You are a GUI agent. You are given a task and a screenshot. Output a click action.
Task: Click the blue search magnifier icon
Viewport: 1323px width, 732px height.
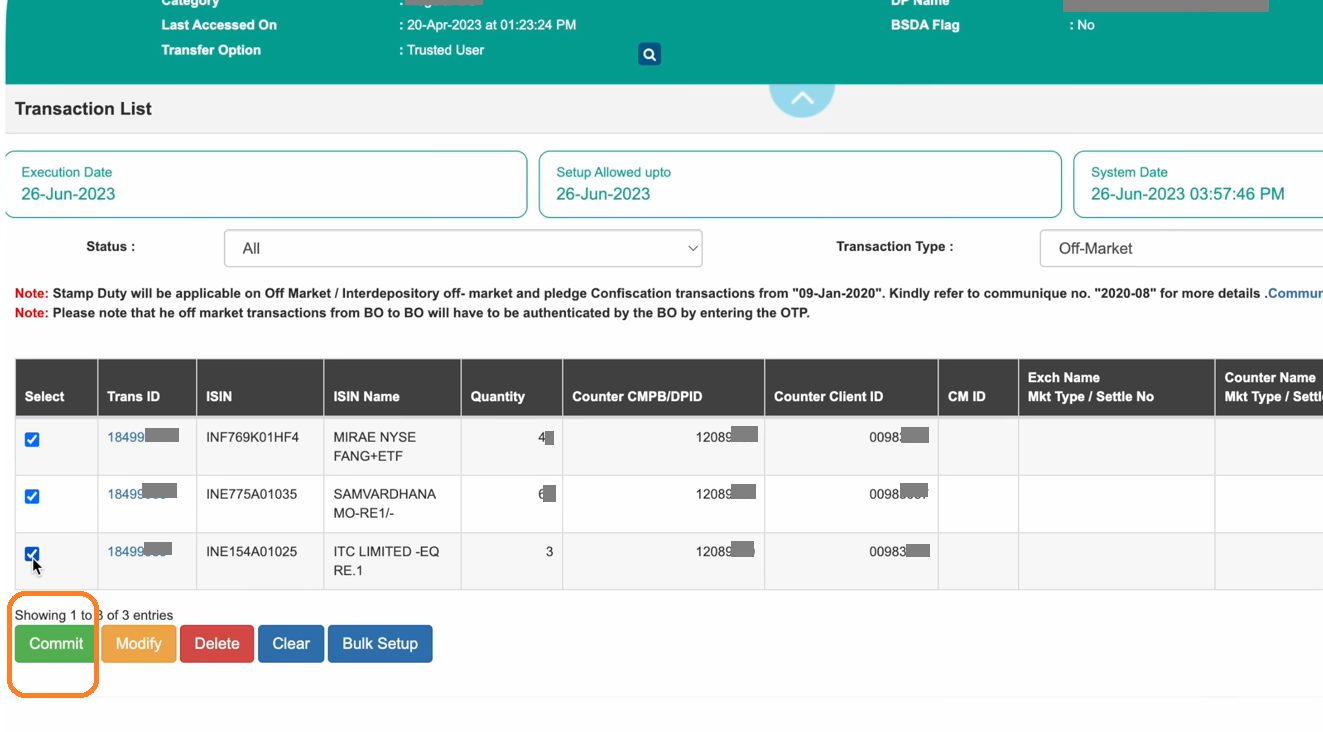coord(649,55)
